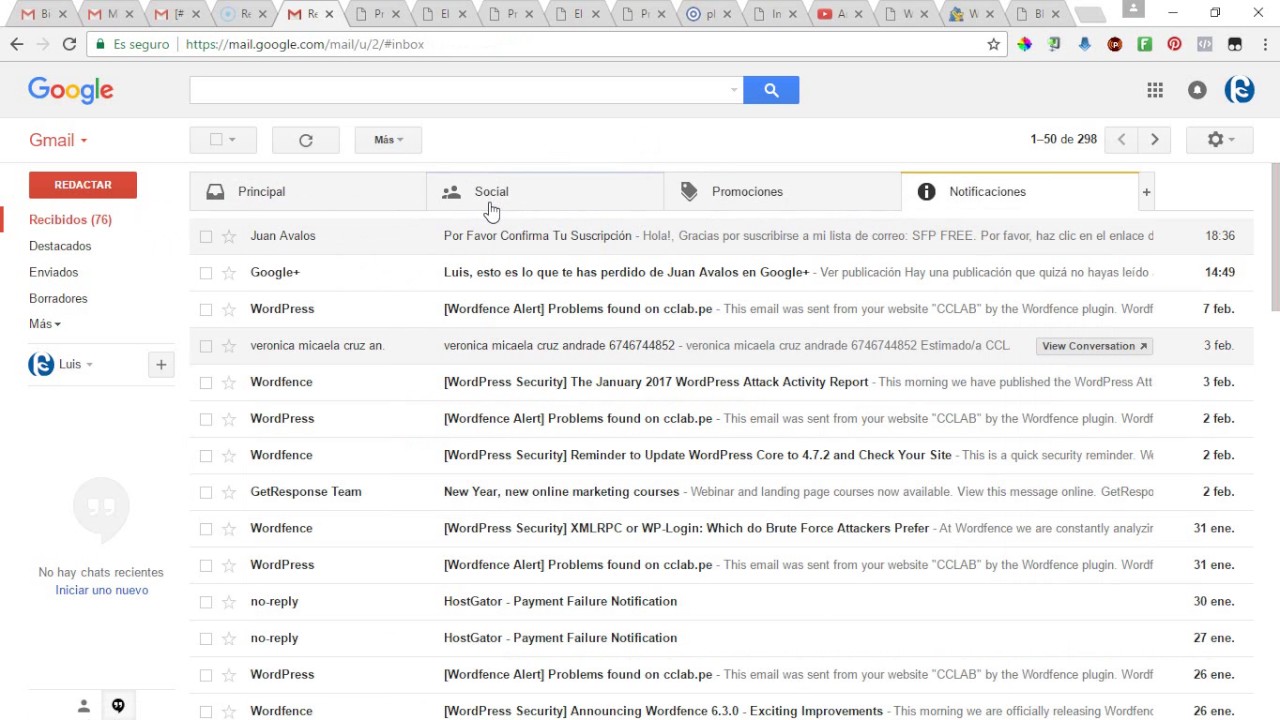Image resolution: width=1280 pixels, height=720 pixels.
Task: Open the account avatar menu in the Google bar
Action: click(1240, 90)
